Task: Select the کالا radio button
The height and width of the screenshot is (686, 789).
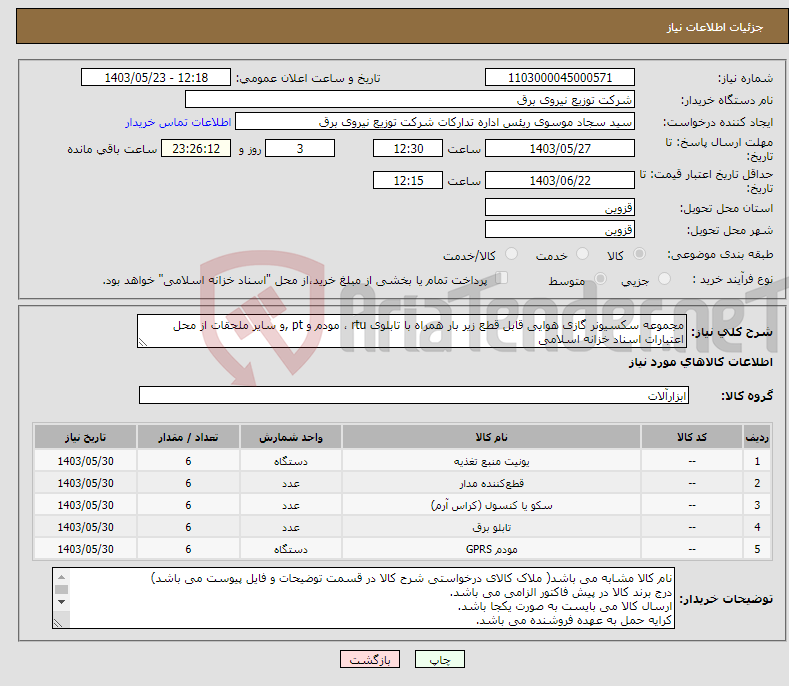Action: (x=639, y=254)
